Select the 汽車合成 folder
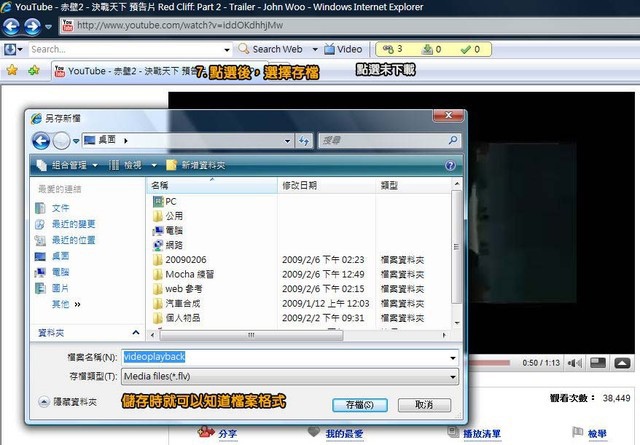640x445 pixels. (x=177, y=304)
